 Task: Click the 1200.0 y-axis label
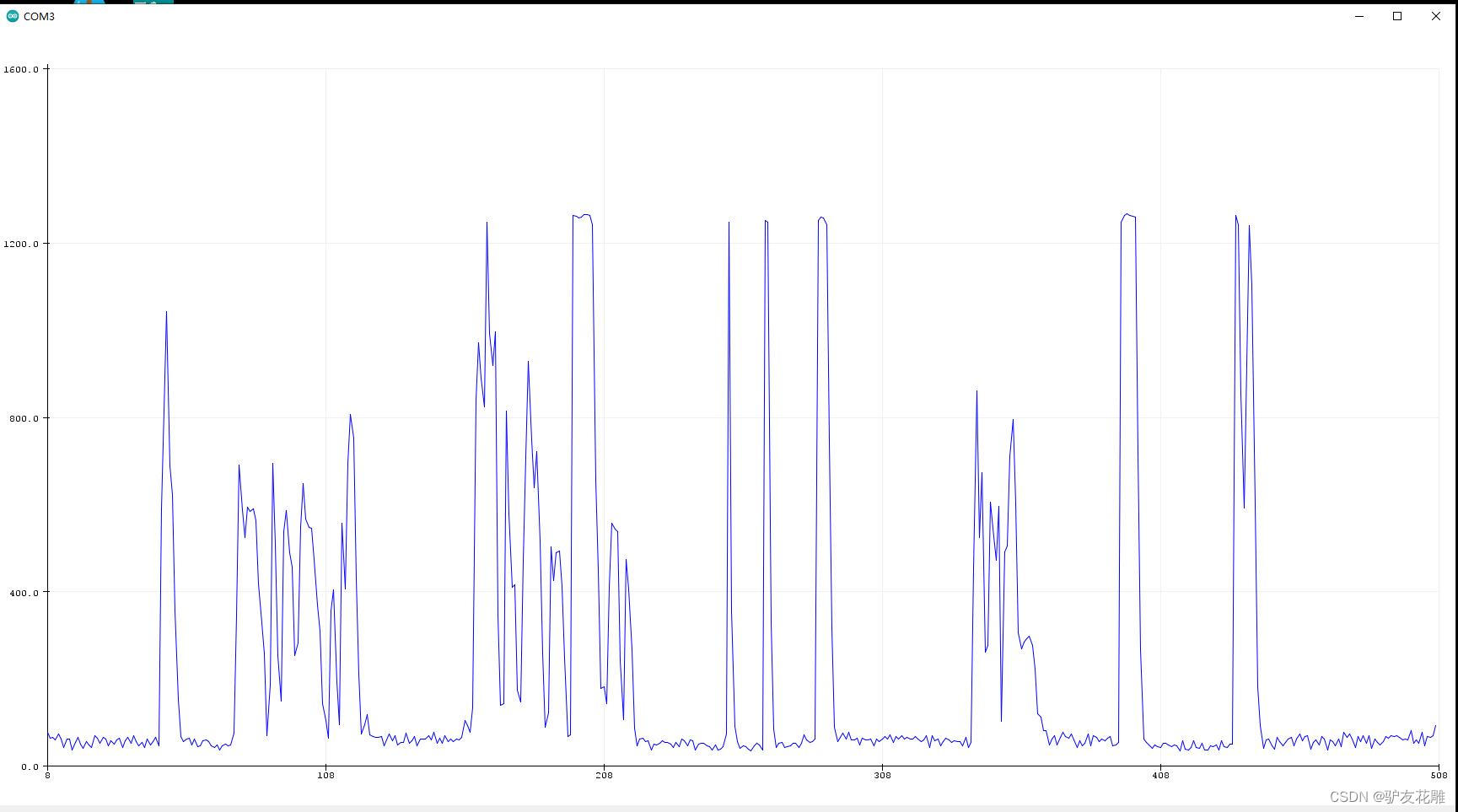(x=21, y=244)
